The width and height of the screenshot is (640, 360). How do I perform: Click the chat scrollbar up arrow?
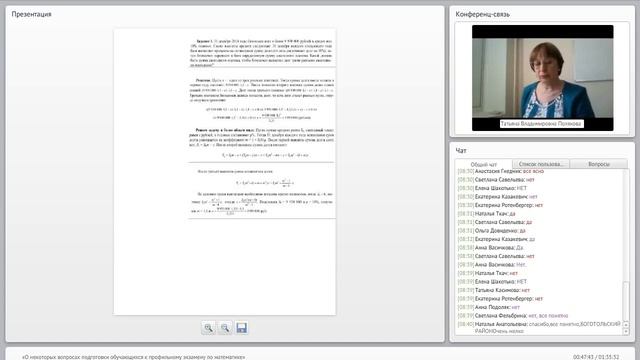(x=626, y=325)
